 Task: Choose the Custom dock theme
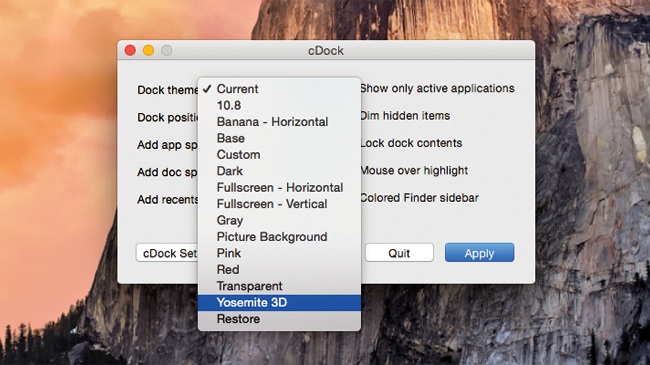tap(279, 155)
